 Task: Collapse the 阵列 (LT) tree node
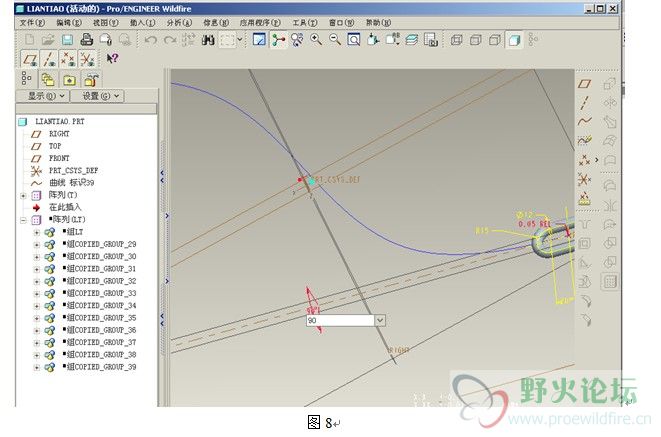pyautogui.click(x=24, y=220)
